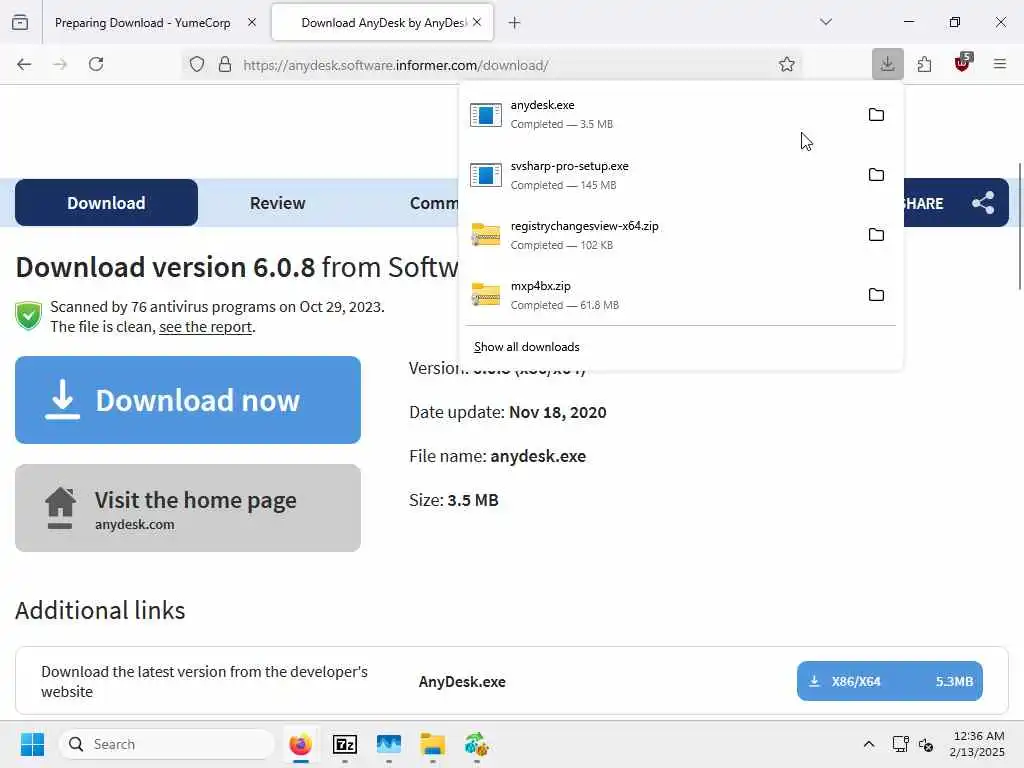Reload the current page
The height and width of the screenshot is (768, 1024).
tap(96, 64)
